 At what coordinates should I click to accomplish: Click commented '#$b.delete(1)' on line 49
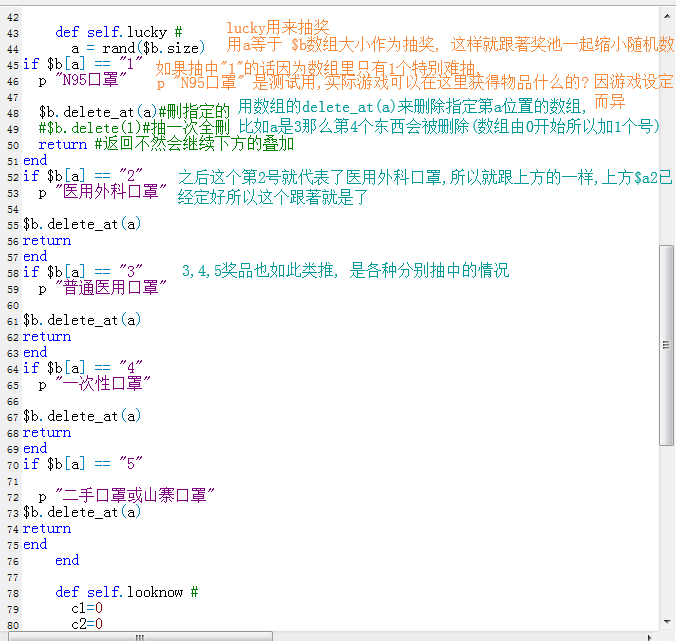point(90,128)
